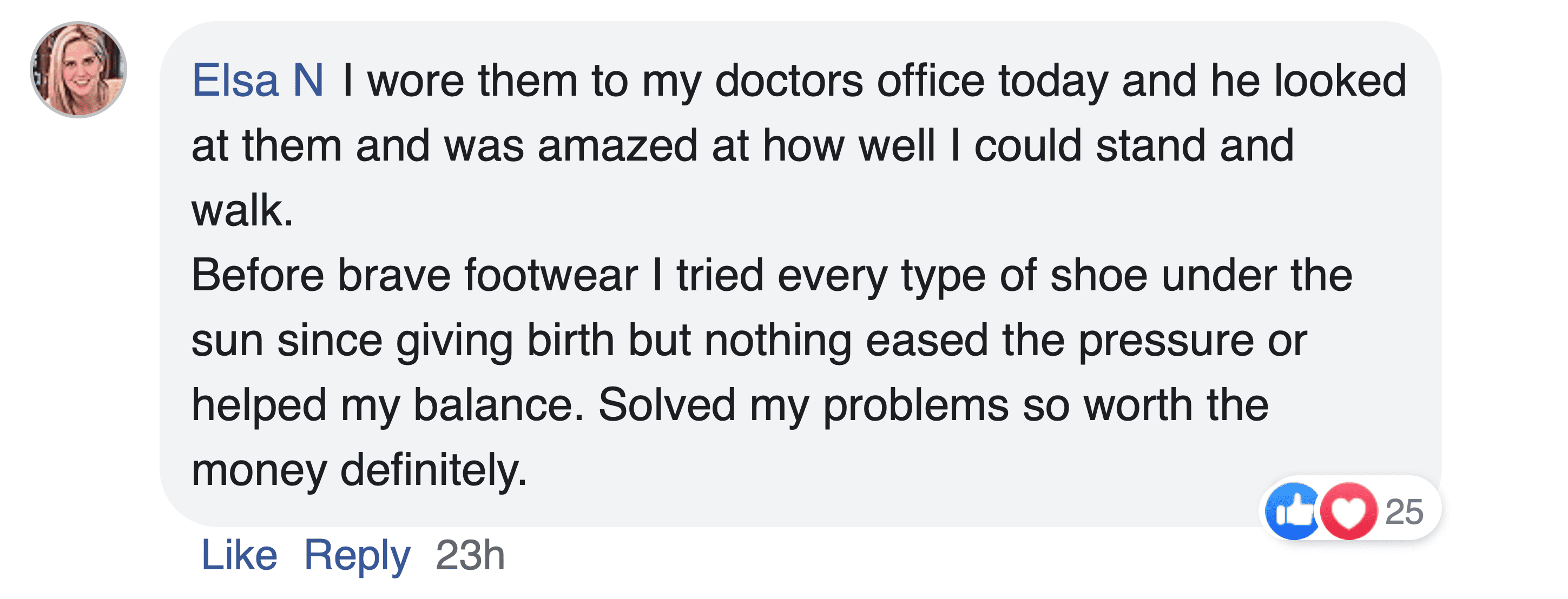
Task: Open Elsa N's profile picture
Action: click(78, 69)
